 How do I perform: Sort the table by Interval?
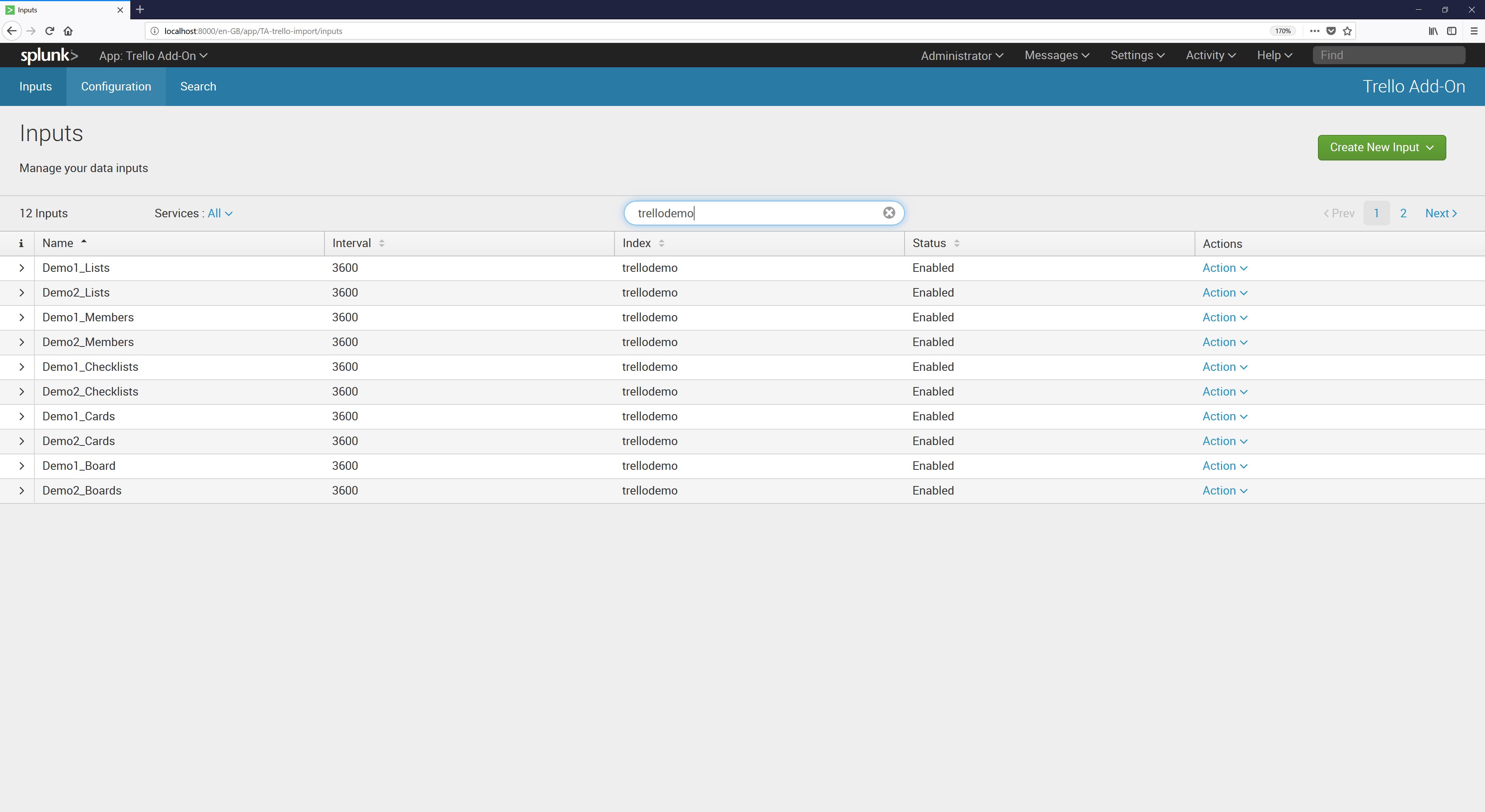[x=358, y=243]
